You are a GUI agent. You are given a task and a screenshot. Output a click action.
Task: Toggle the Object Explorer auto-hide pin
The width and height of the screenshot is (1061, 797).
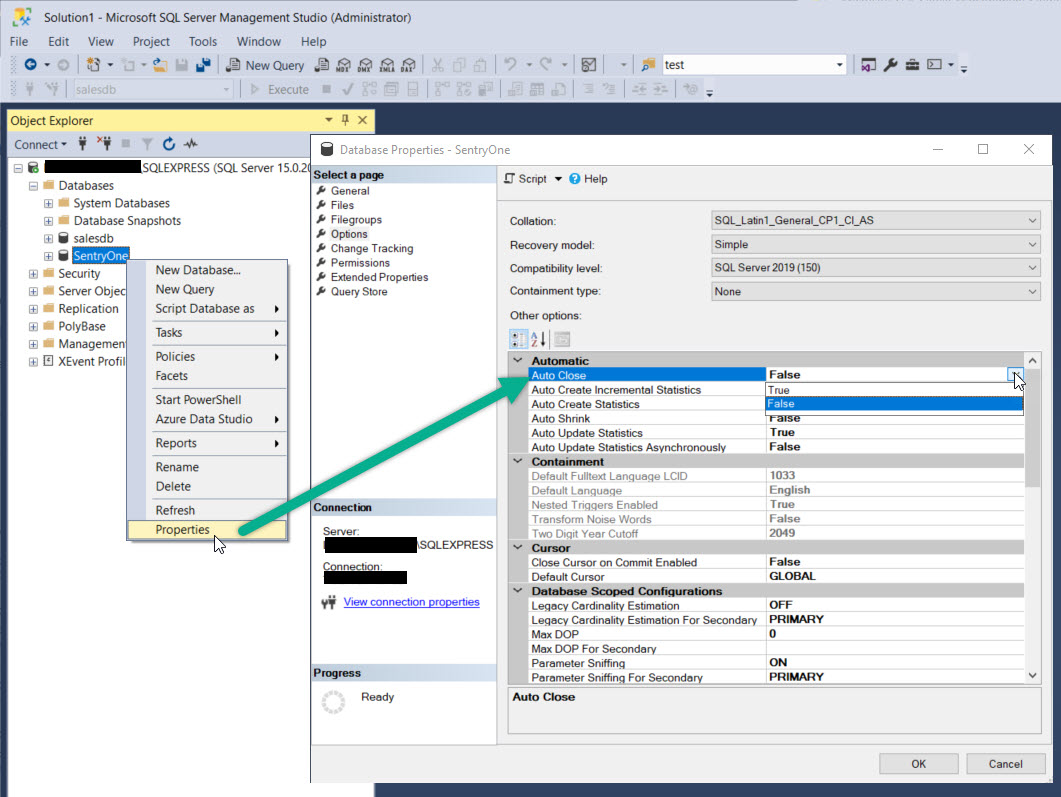tap(346, 120)
